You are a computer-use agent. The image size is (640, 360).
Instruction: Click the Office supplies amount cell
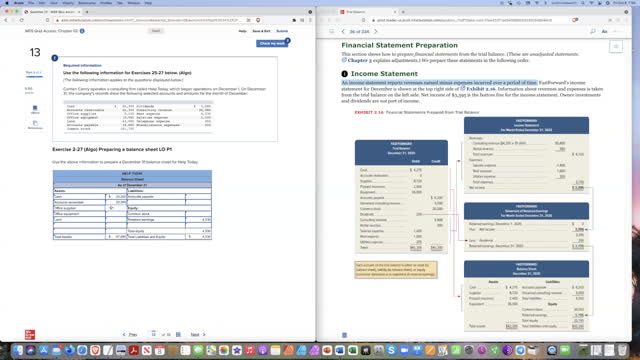coord(116,208)
